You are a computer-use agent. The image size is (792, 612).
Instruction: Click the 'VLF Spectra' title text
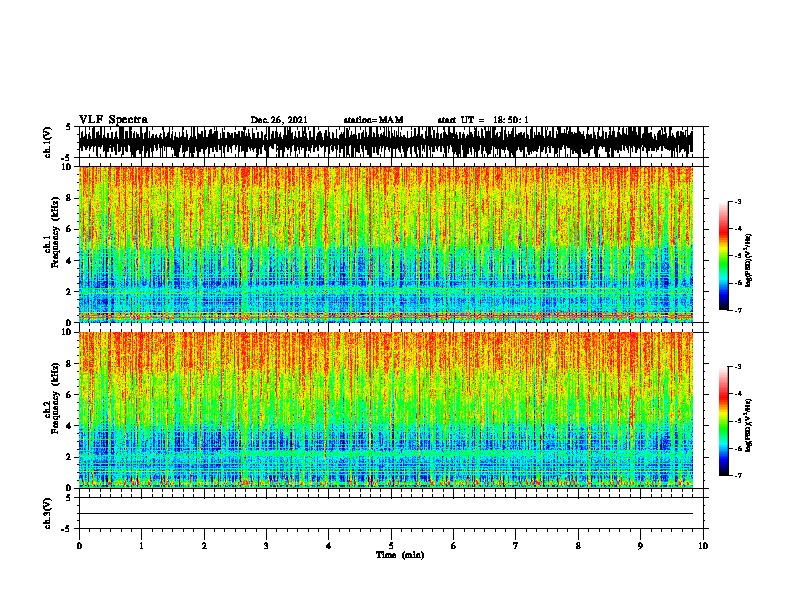(113, 120)
